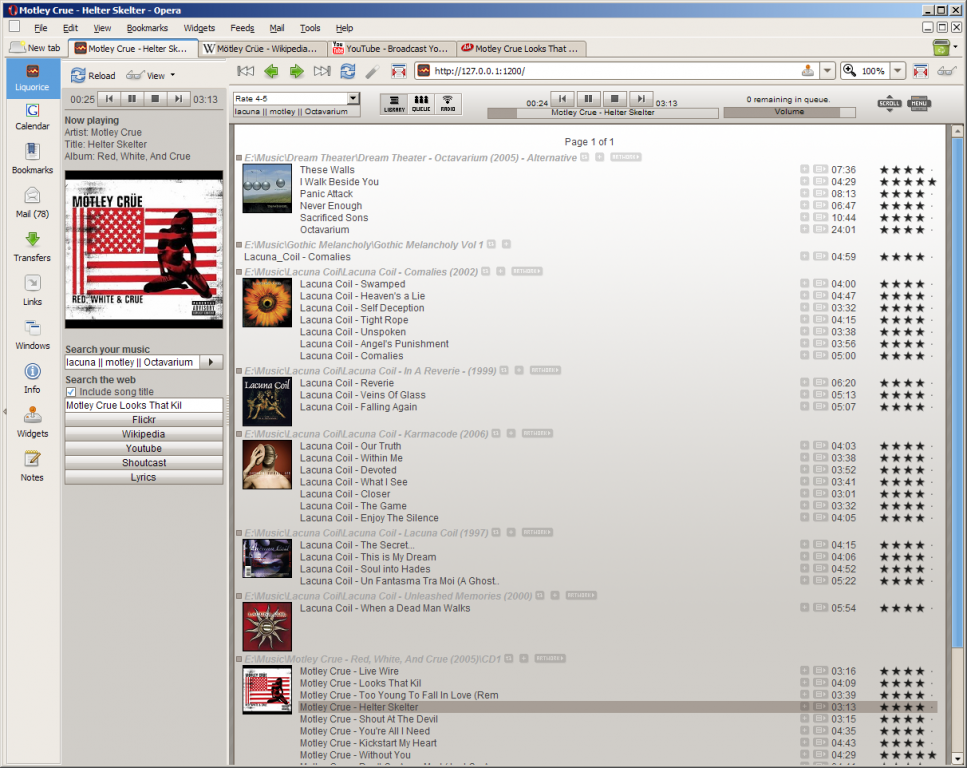Click the Wikipedia web search button
967x768 pixels.
[144, 434]
